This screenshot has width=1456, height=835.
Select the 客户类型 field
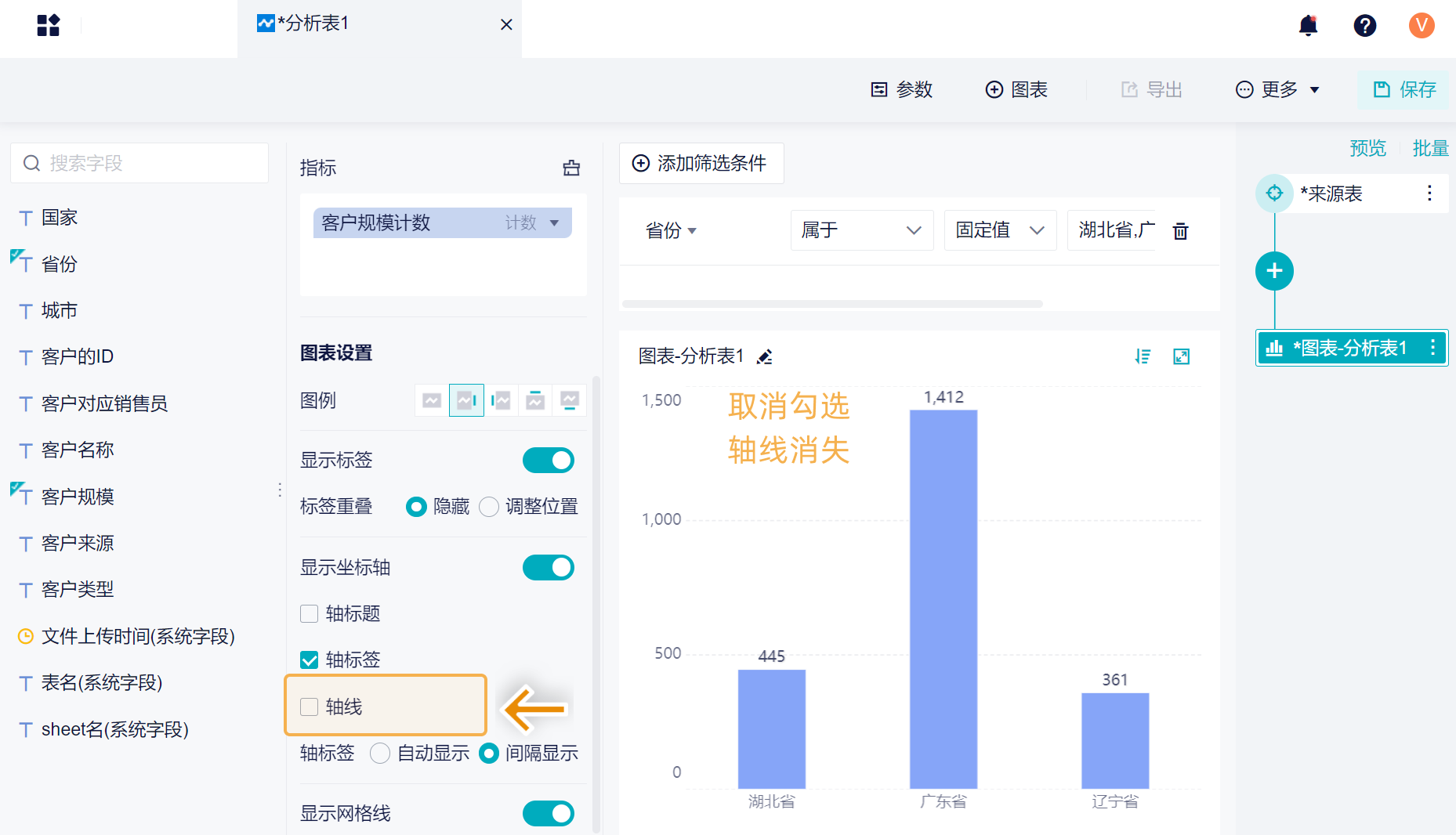pyautogui.click(x=78, y=590)
